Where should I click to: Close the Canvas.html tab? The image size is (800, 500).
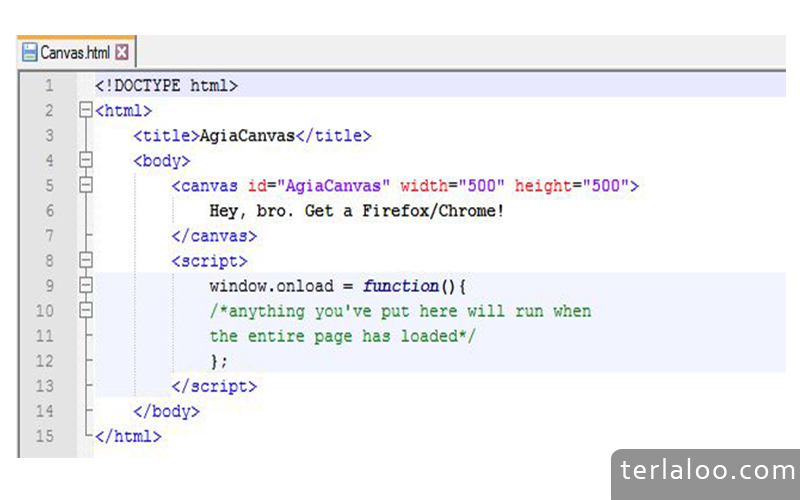(122, 52)
